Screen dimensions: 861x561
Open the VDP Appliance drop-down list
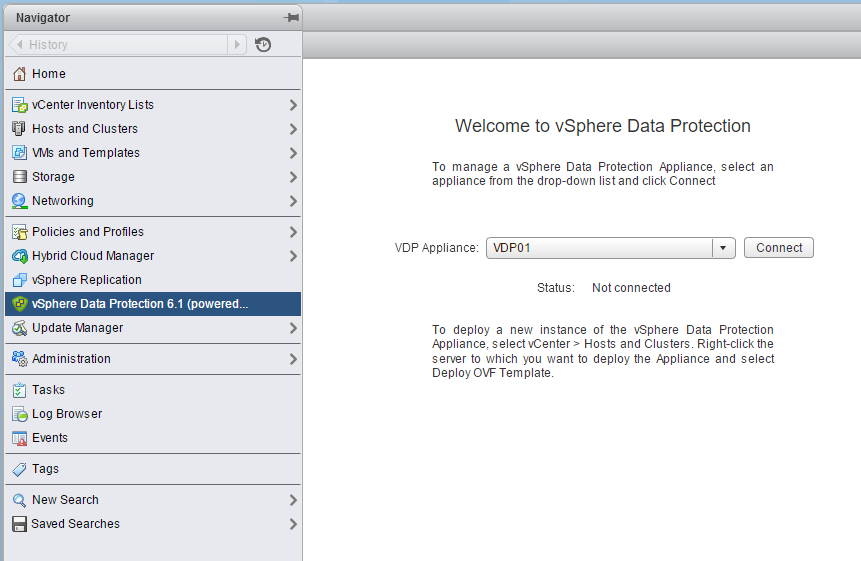[x=723, y=248]
